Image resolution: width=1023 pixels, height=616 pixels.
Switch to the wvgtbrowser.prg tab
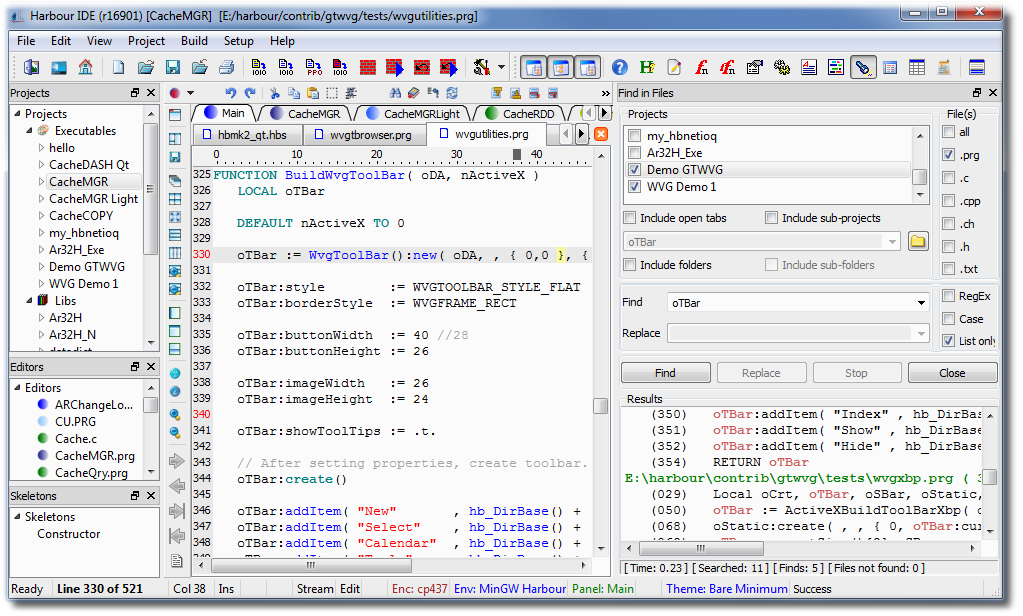point(367,134)
